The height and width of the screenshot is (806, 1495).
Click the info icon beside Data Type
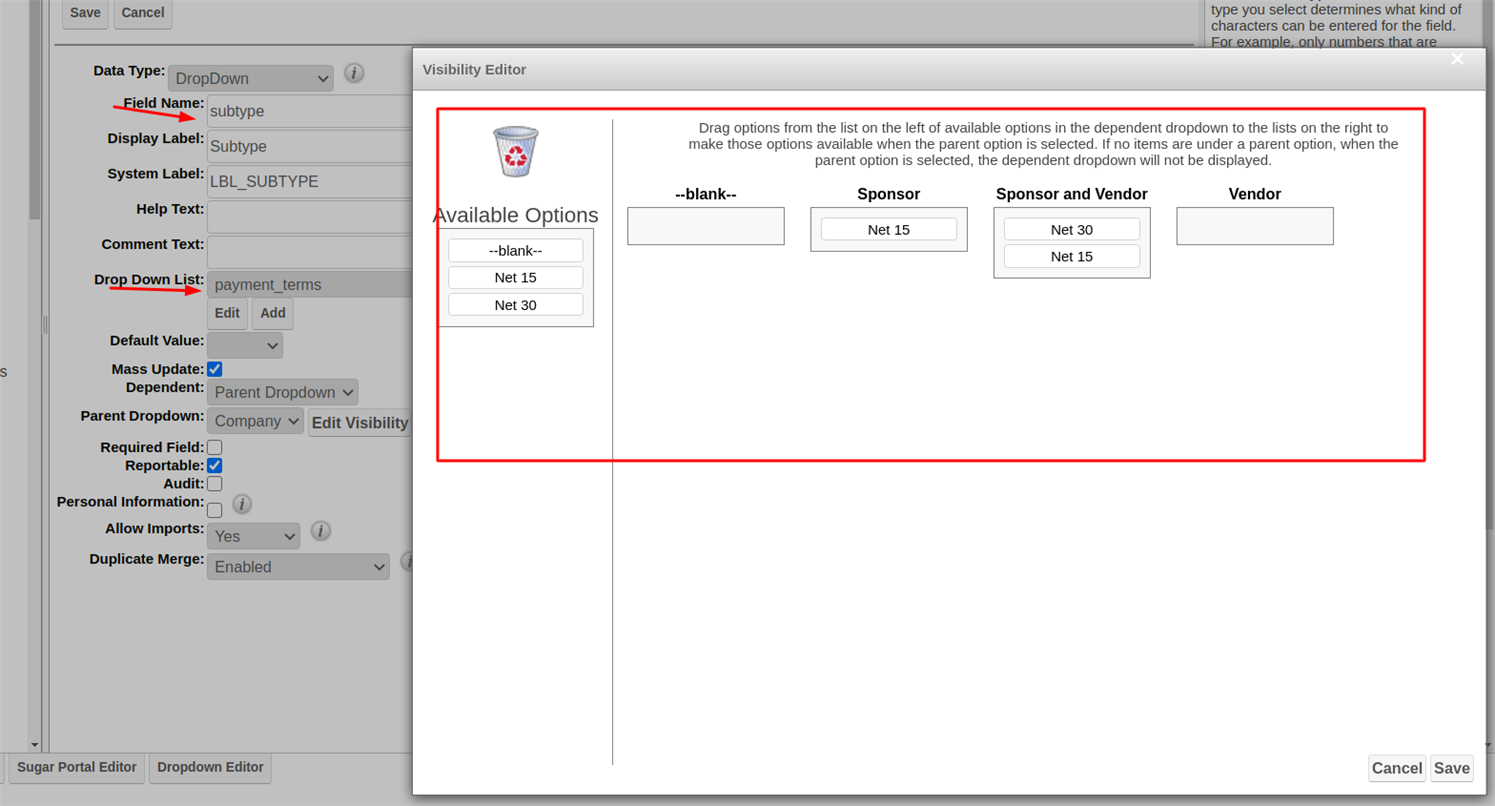point(354,73)
